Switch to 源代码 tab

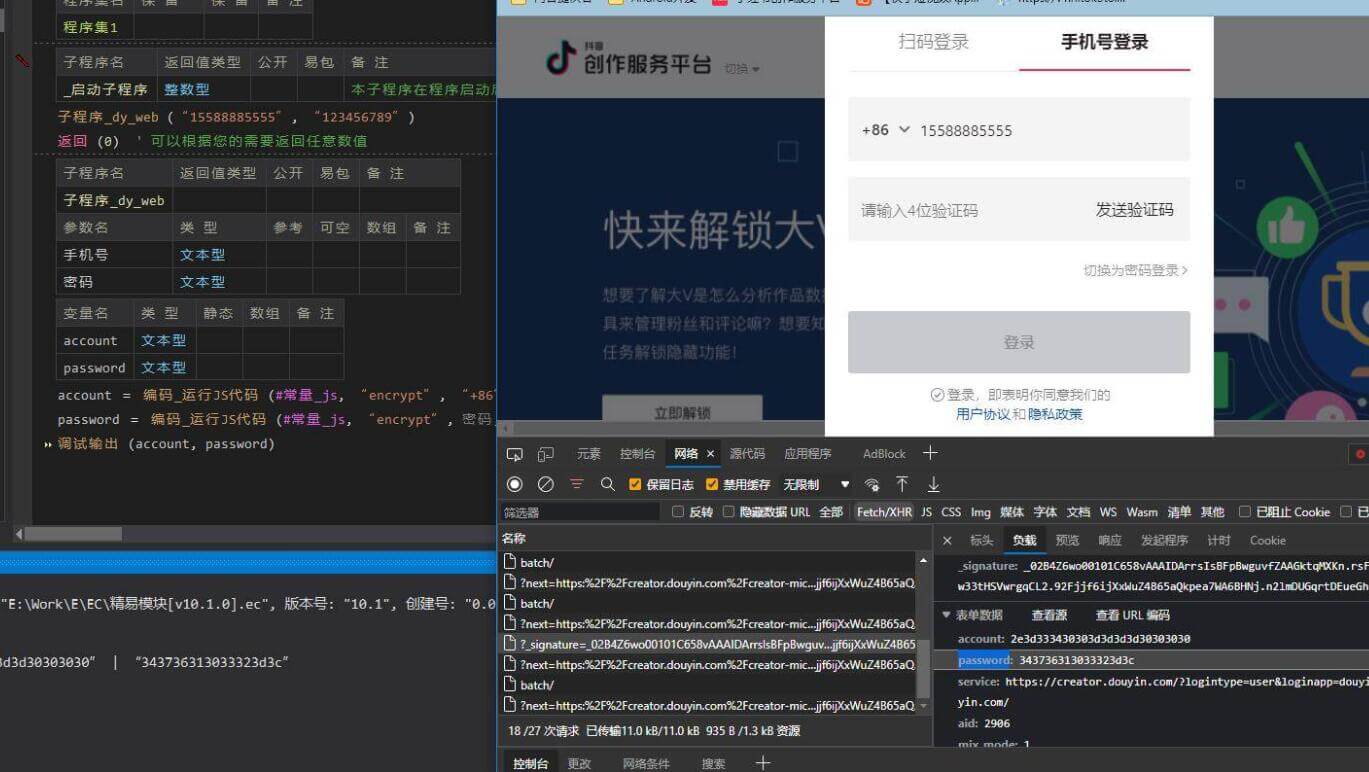[747, 454]
